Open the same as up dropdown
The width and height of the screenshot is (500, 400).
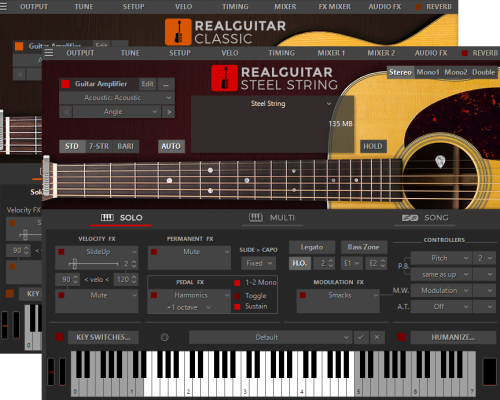coord(441,274)
